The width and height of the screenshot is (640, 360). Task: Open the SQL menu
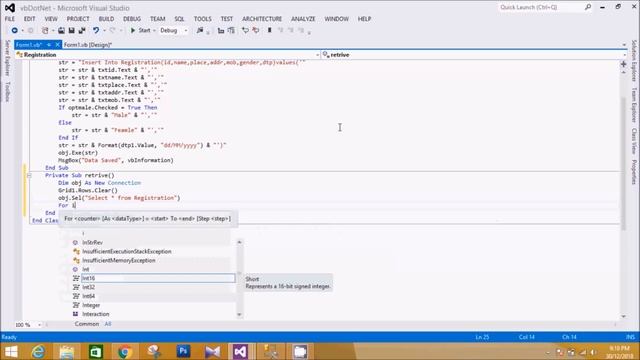[179, 19]
